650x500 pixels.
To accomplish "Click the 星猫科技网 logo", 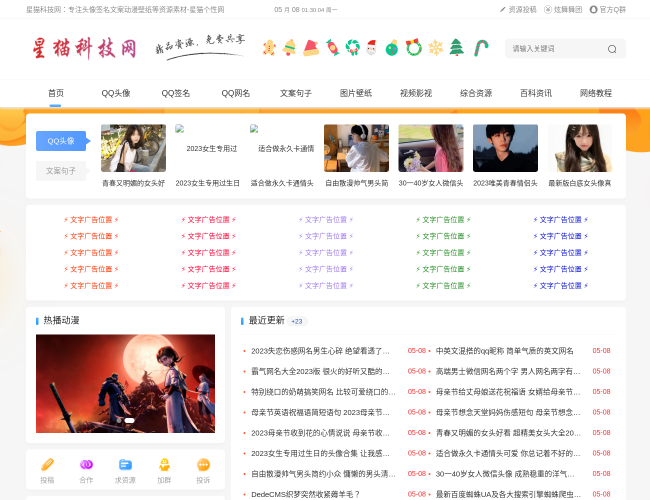I will (85, 48).
